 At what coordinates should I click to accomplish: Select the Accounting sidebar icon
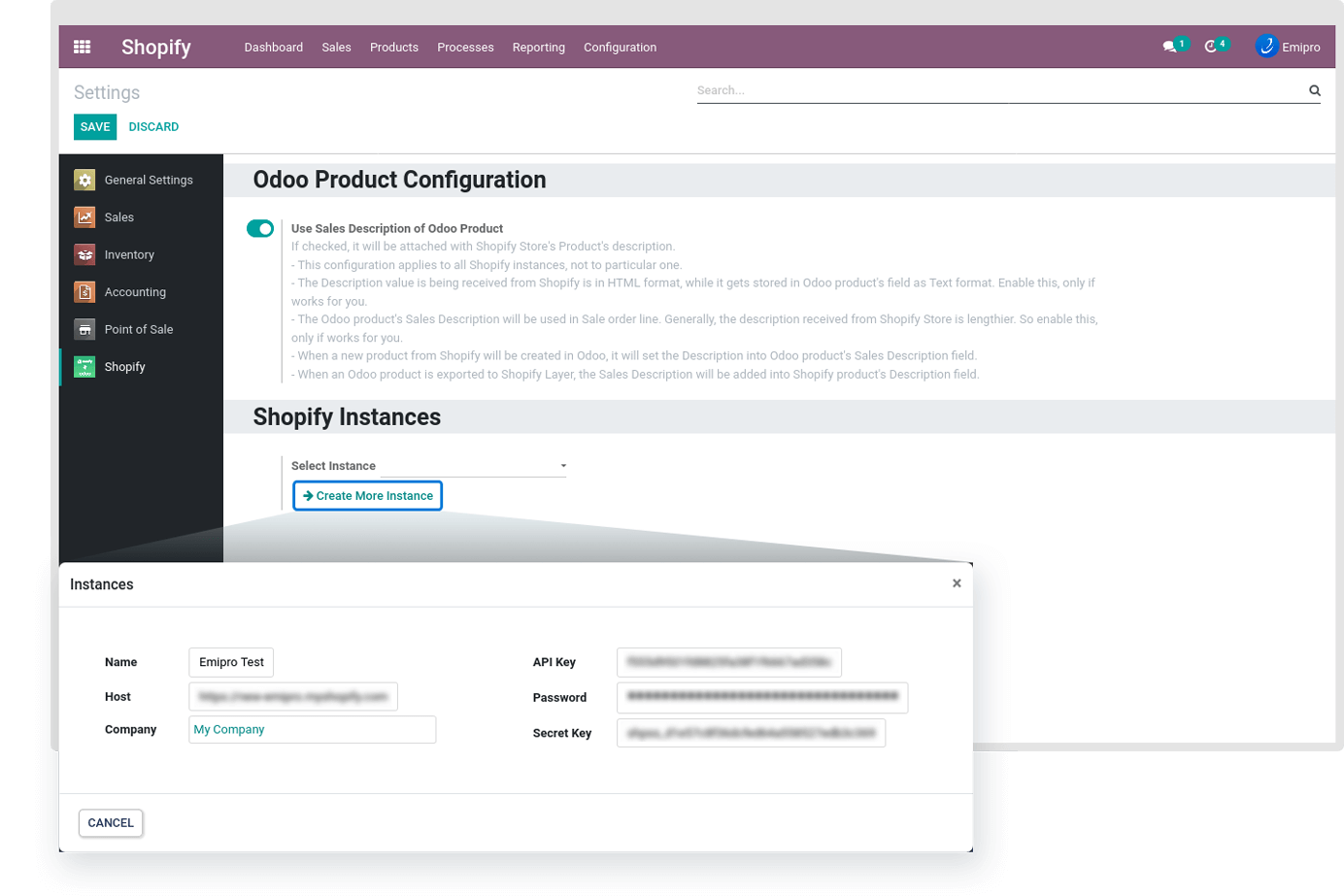(x=85, y=292)
